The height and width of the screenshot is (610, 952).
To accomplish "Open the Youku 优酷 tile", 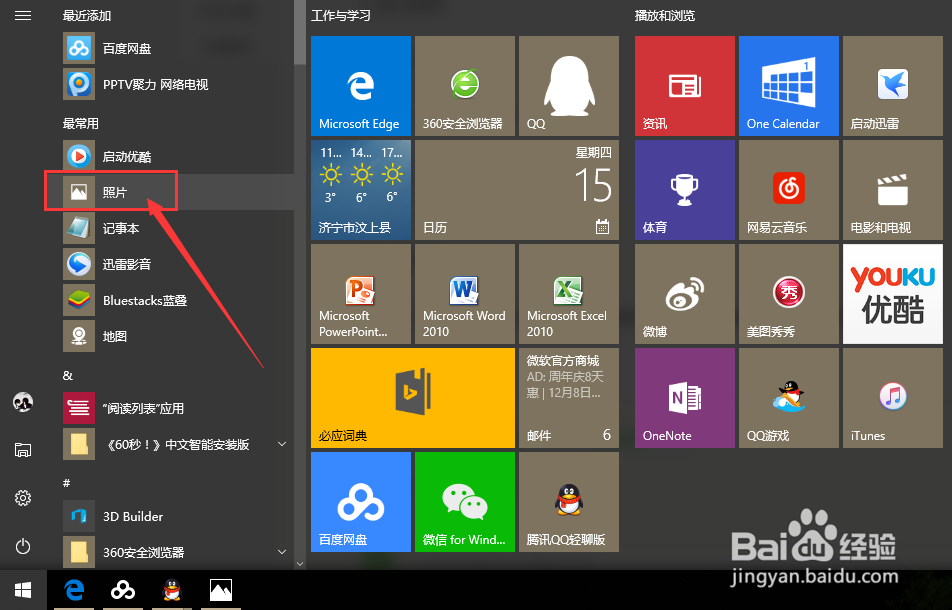I will point(892,294).
